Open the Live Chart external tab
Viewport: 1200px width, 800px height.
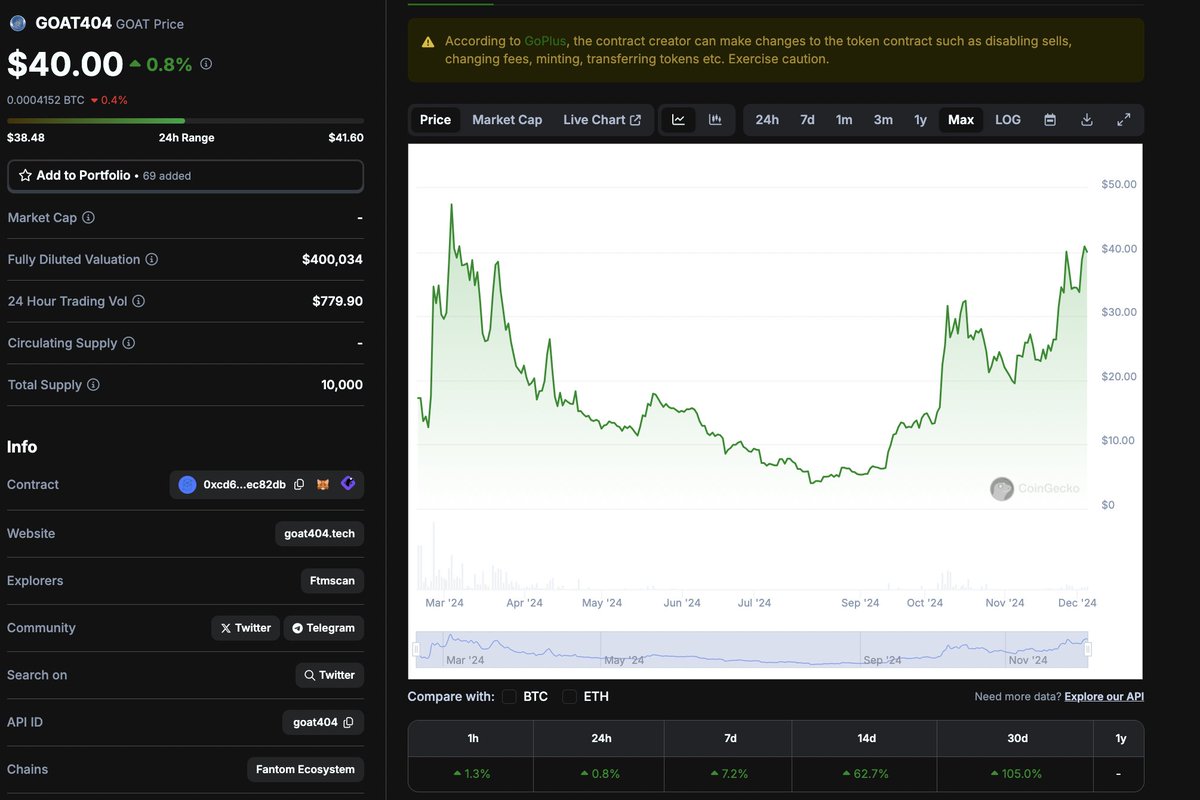point(602,120)
